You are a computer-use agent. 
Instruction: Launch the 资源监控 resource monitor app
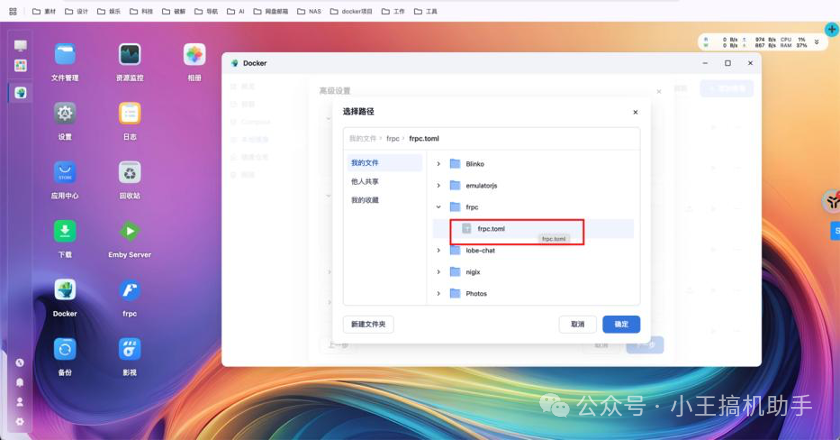129,55
